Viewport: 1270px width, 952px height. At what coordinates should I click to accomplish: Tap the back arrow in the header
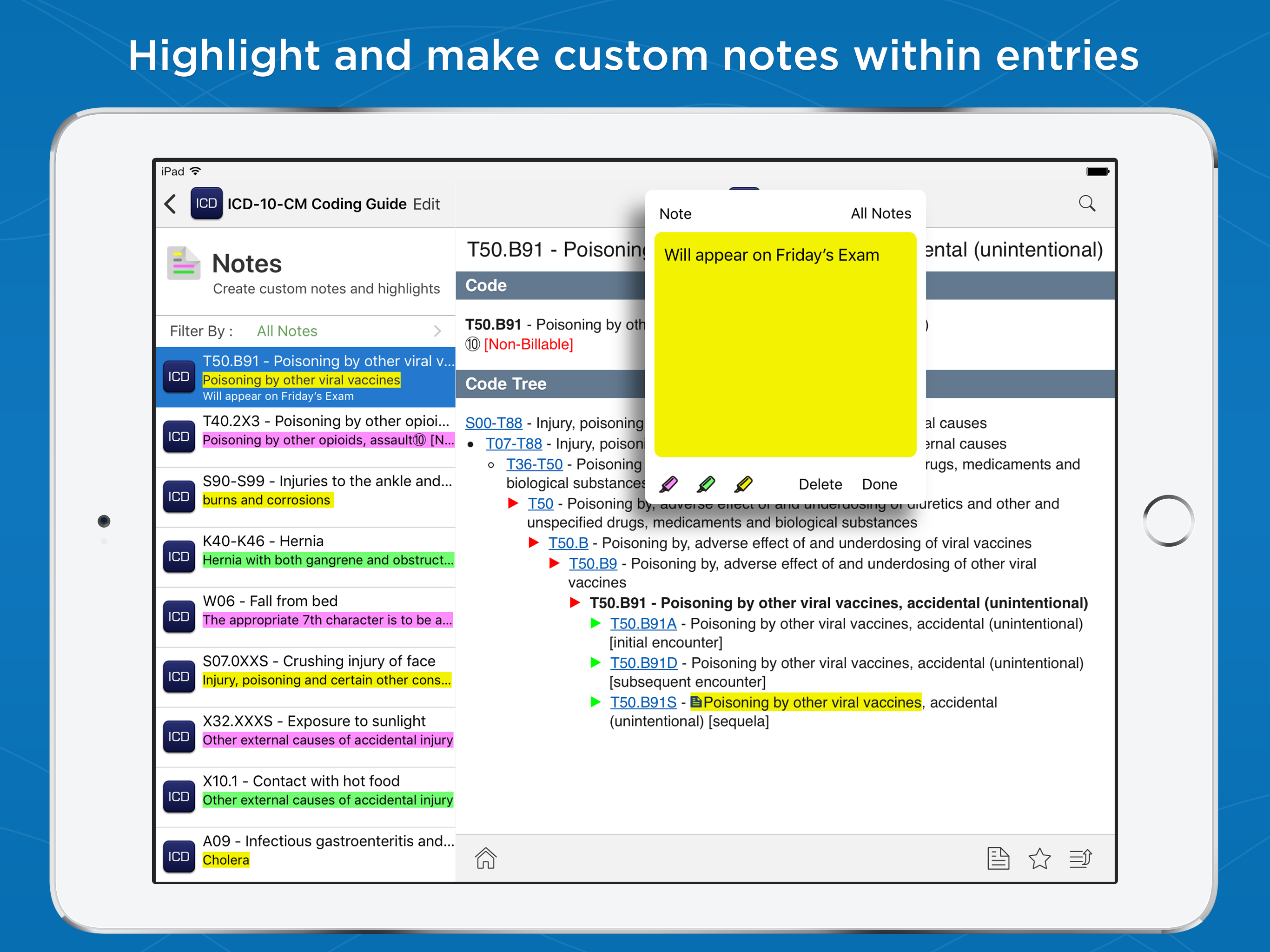[171, 204]
